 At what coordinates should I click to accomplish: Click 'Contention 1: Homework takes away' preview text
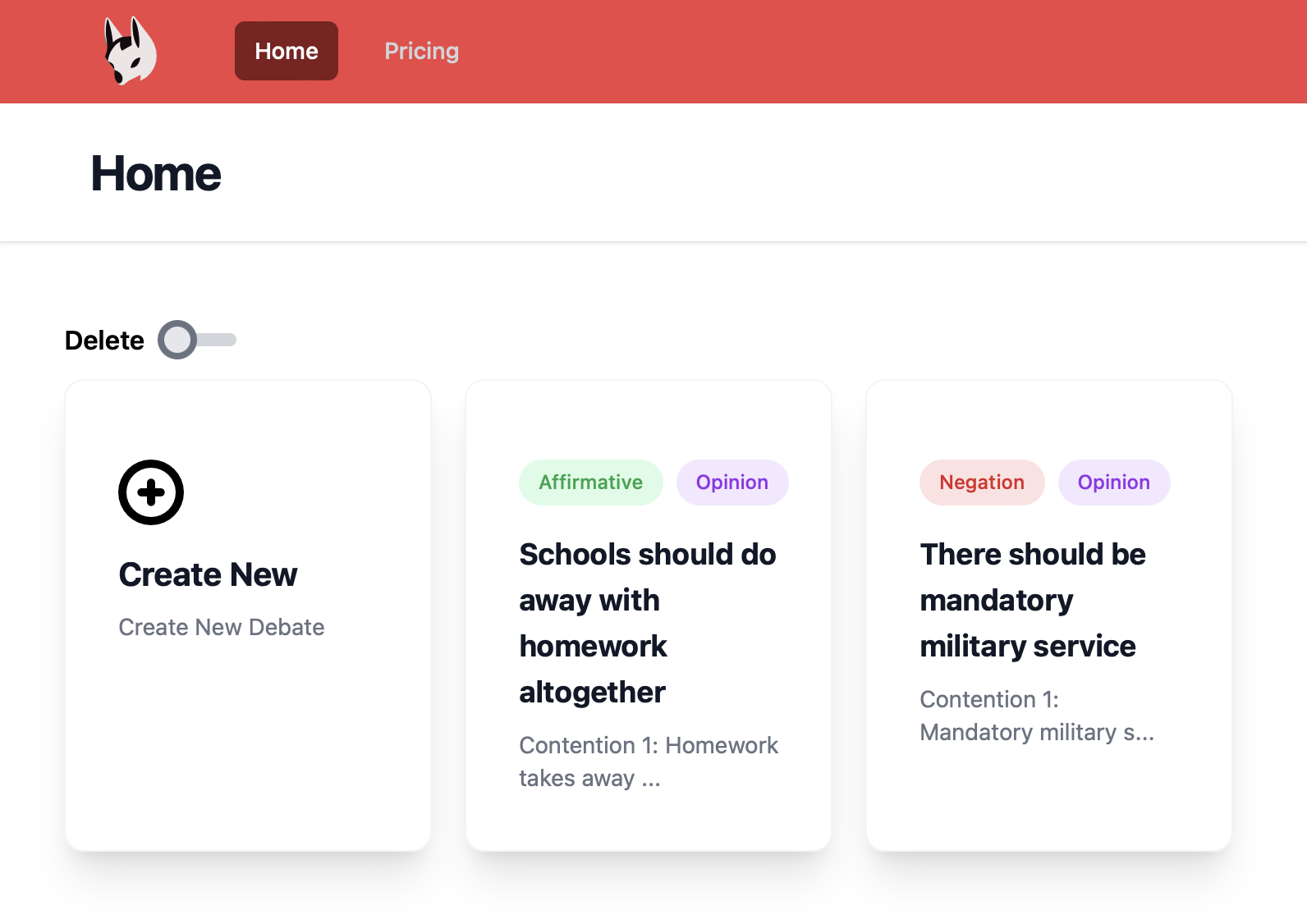coord(649,762)
